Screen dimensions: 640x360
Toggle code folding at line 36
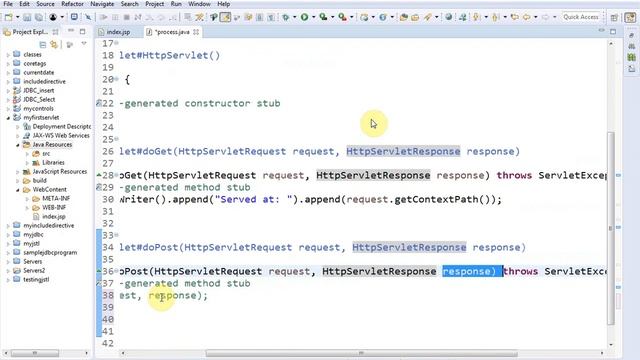[x=117, y=271]
